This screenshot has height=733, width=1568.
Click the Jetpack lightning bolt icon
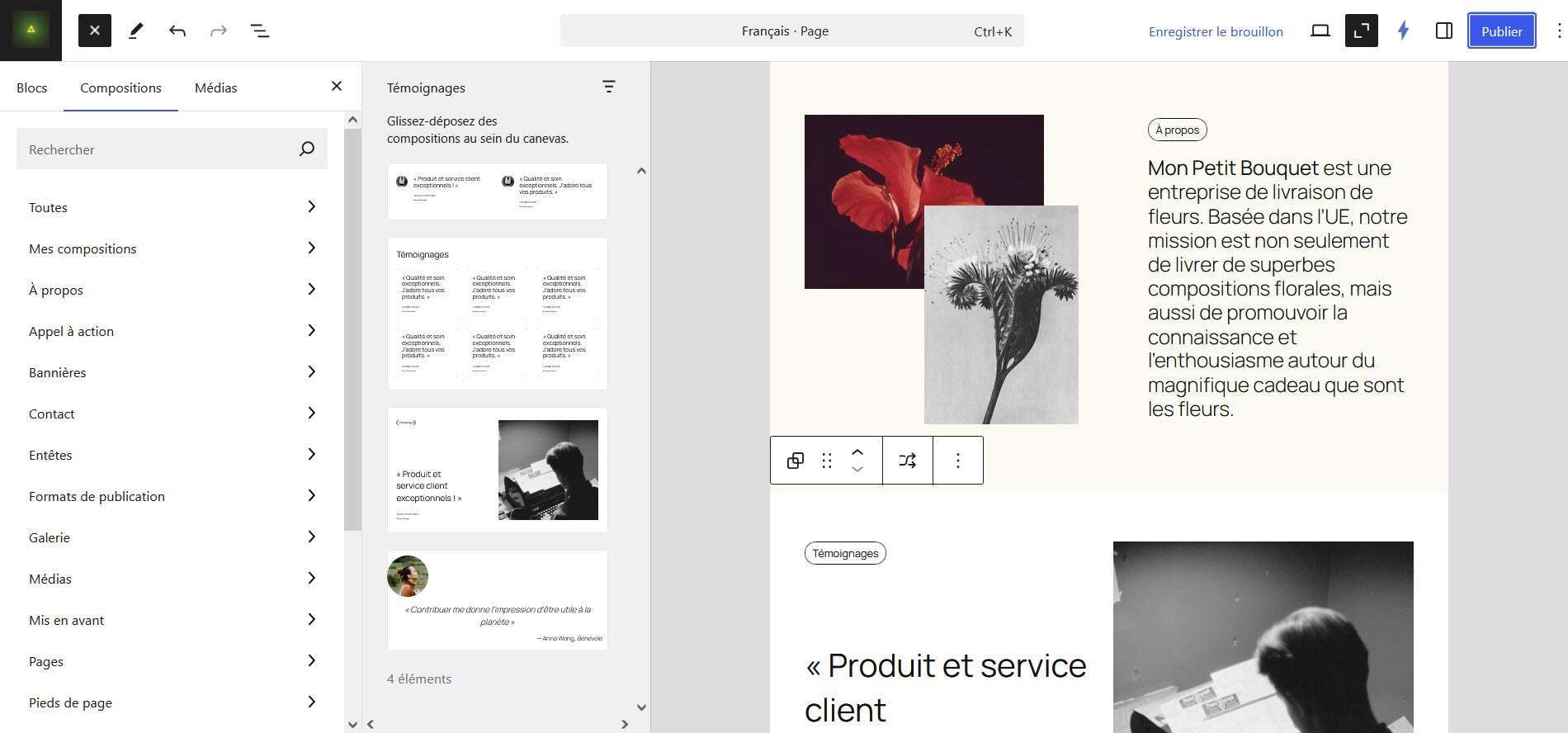coord(1403,31)
